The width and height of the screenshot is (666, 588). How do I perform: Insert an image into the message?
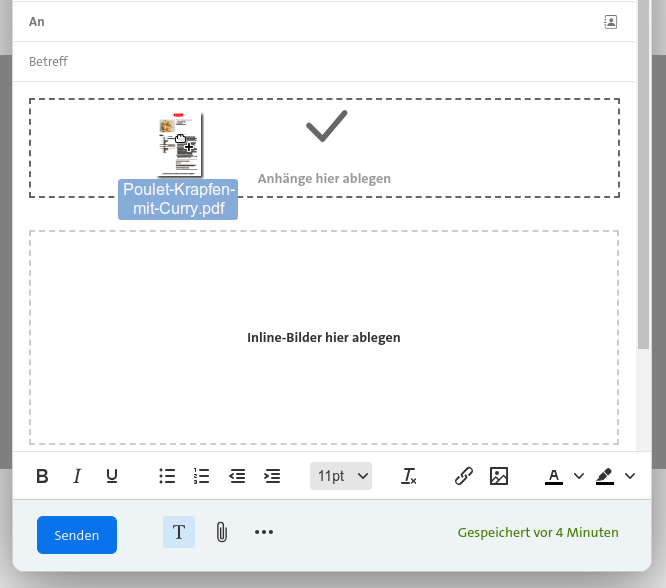pyautogui.click(x=499, y=476)
